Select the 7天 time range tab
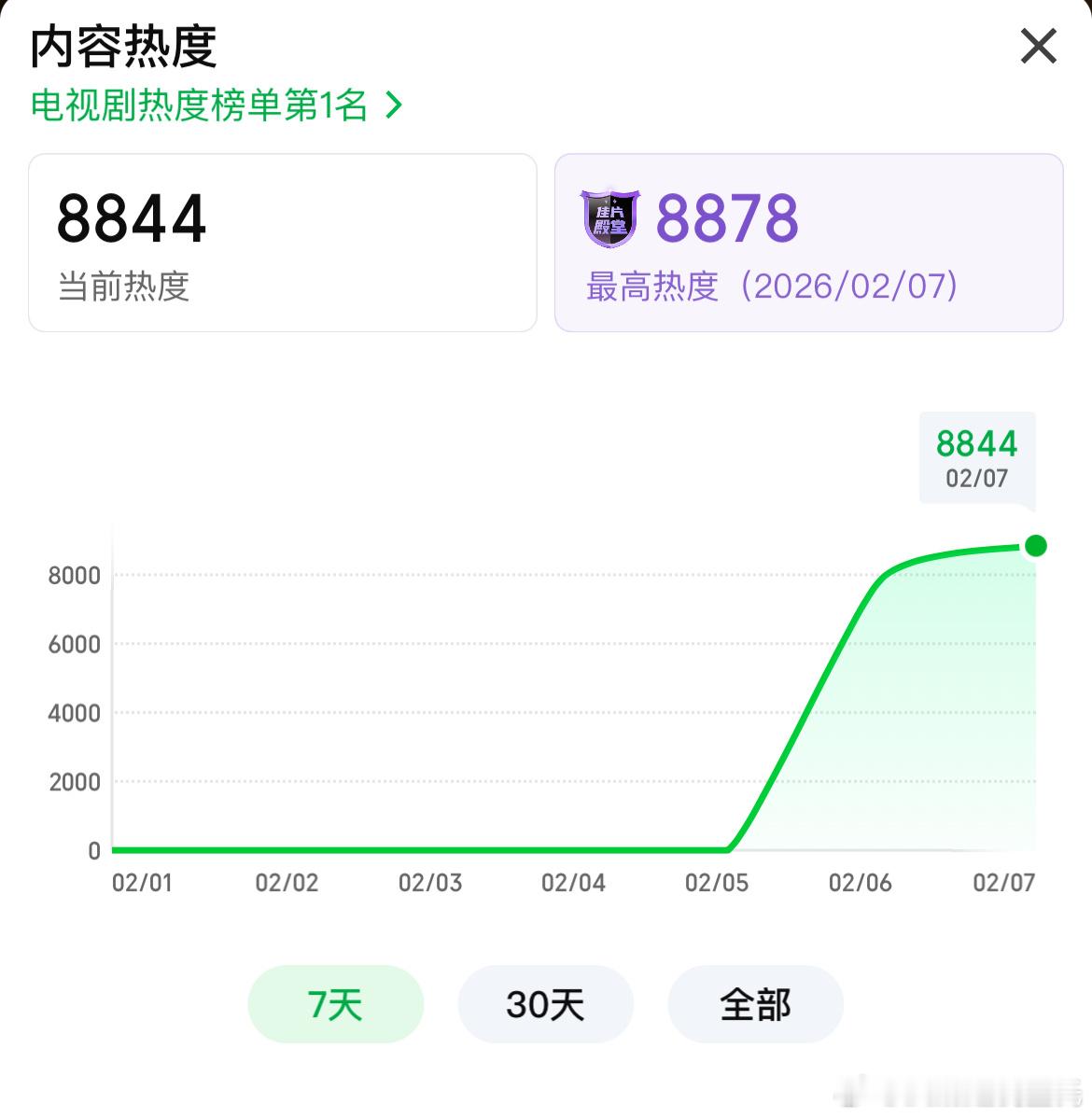The image size is (1092, 1118). click(x=335, y=1004)
